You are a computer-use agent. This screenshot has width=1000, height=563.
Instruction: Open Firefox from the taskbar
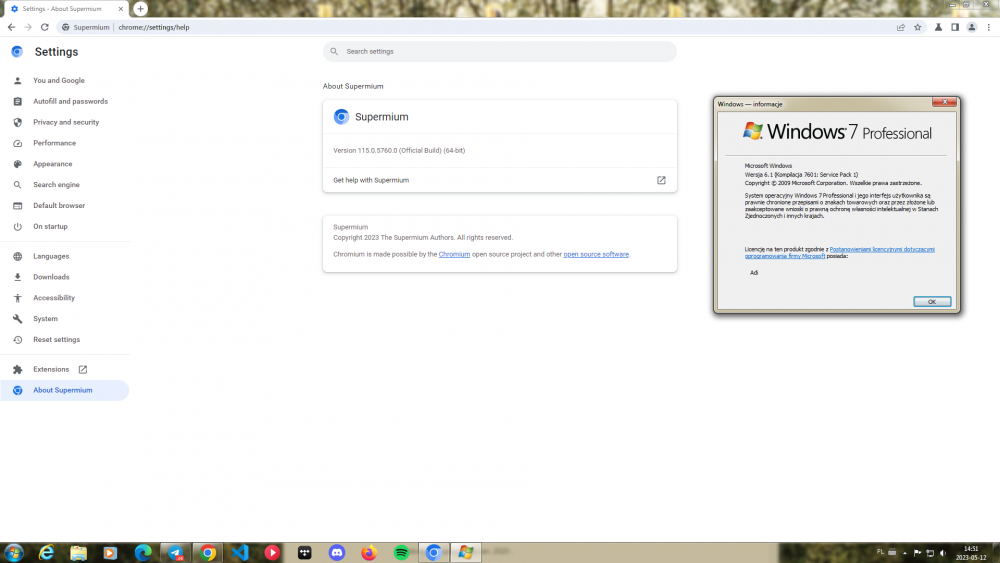tap(369, 552)
